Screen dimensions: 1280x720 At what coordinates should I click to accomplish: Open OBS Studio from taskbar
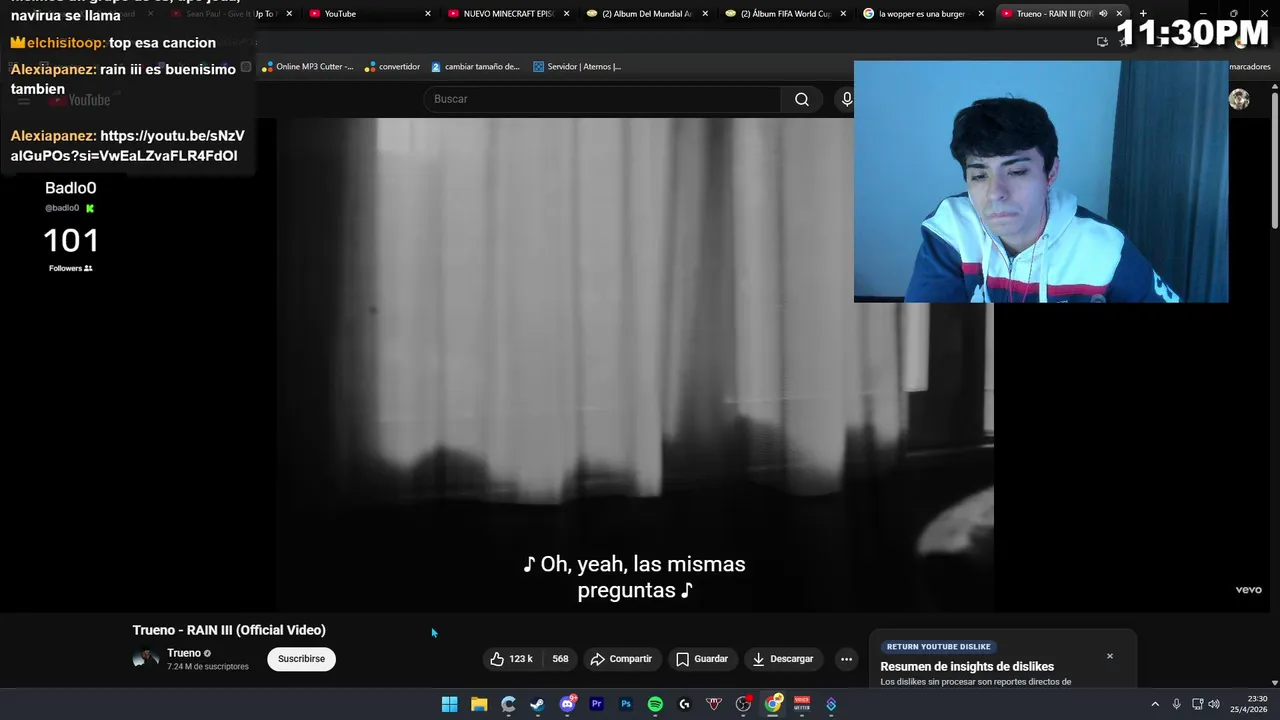pos(743,704)
